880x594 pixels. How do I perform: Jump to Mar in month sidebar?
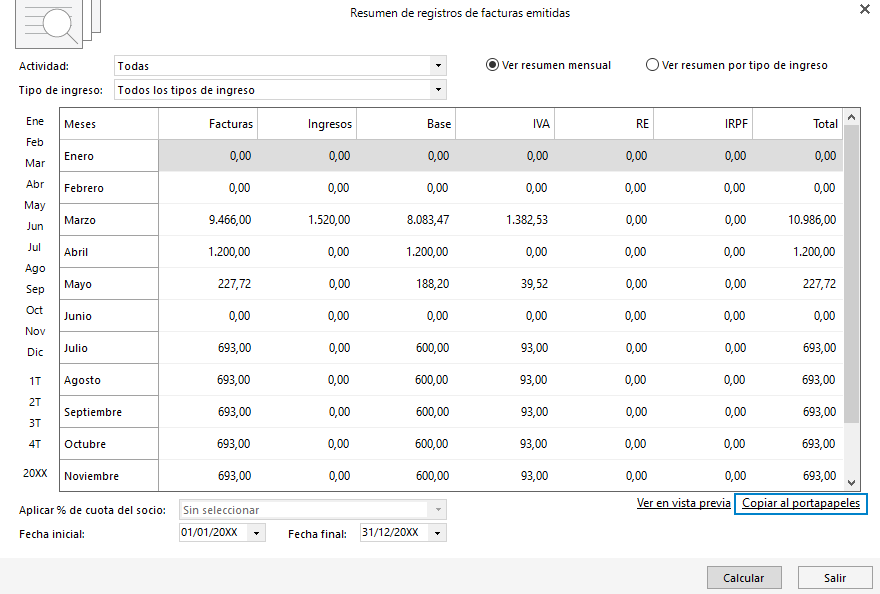coord(35,163)
